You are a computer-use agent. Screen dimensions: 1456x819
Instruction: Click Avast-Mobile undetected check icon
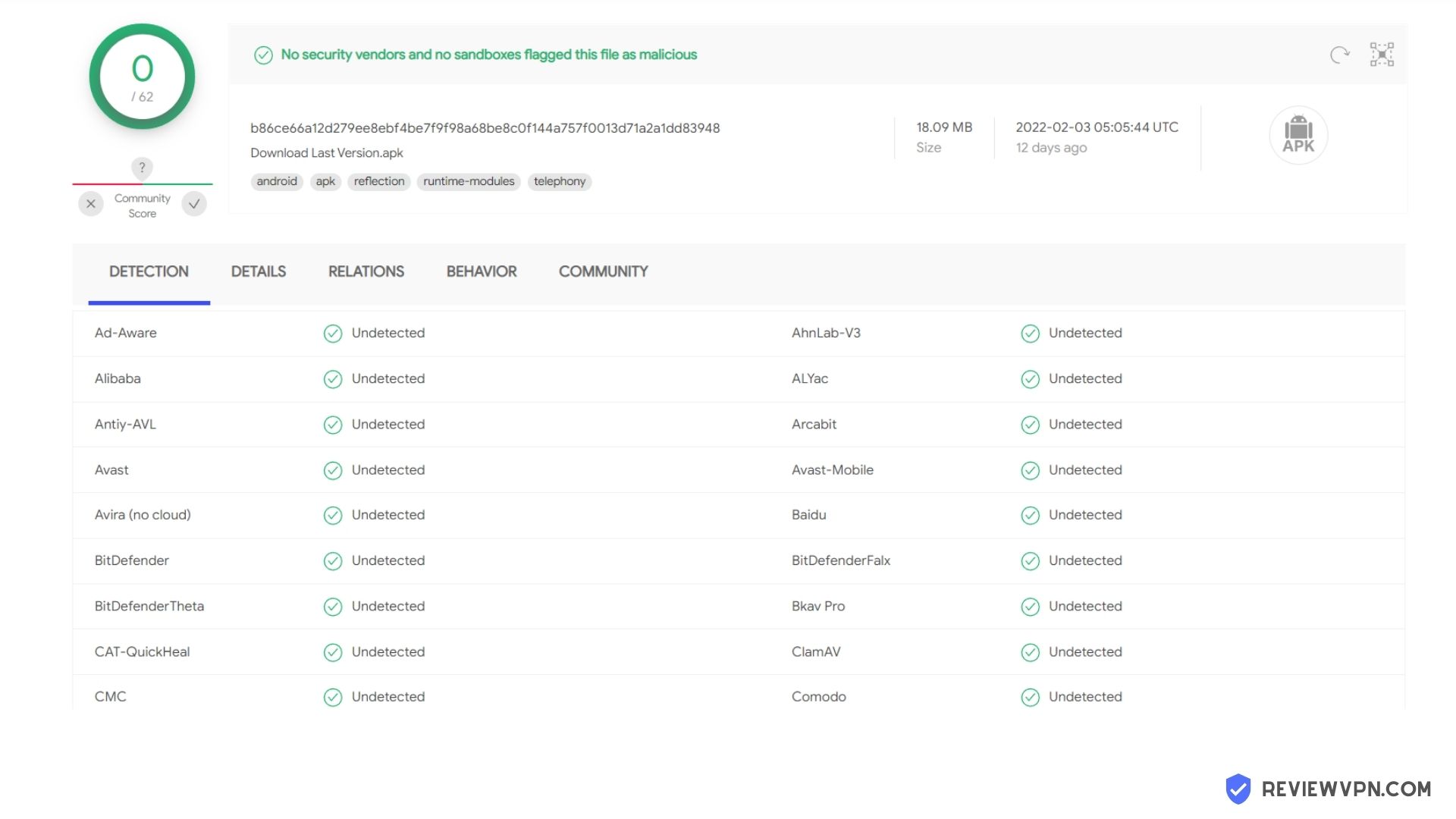tap(1030, 470)
